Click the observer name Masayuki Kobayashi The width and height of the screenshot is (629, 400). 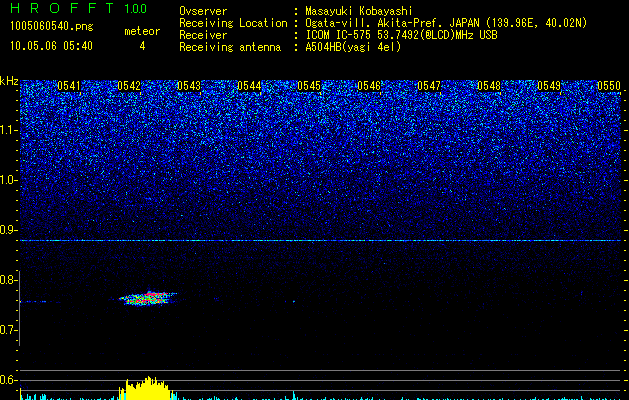point(359,11)
